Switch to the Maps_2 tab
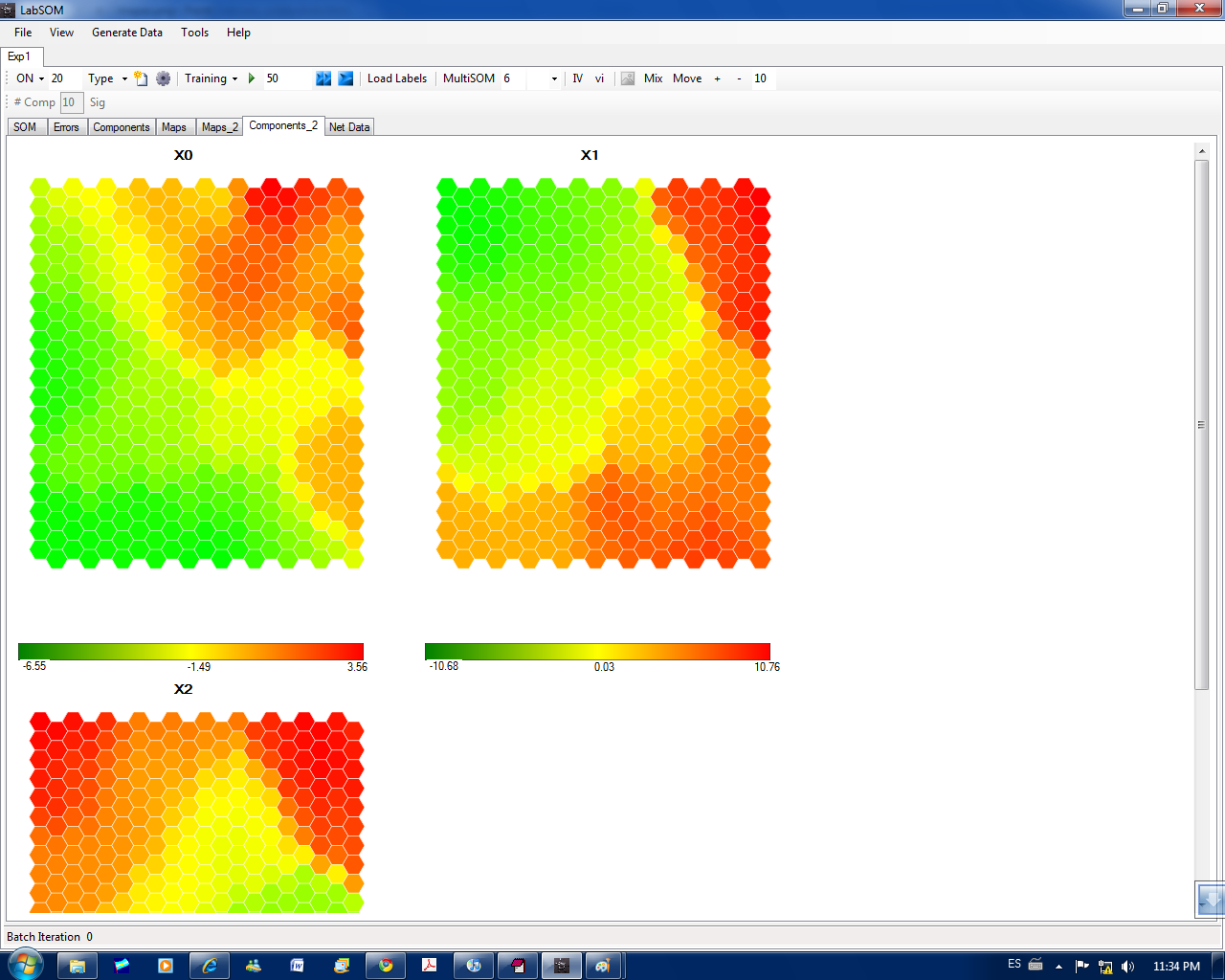Screen dimensions: 1225x980 (219, 127)
